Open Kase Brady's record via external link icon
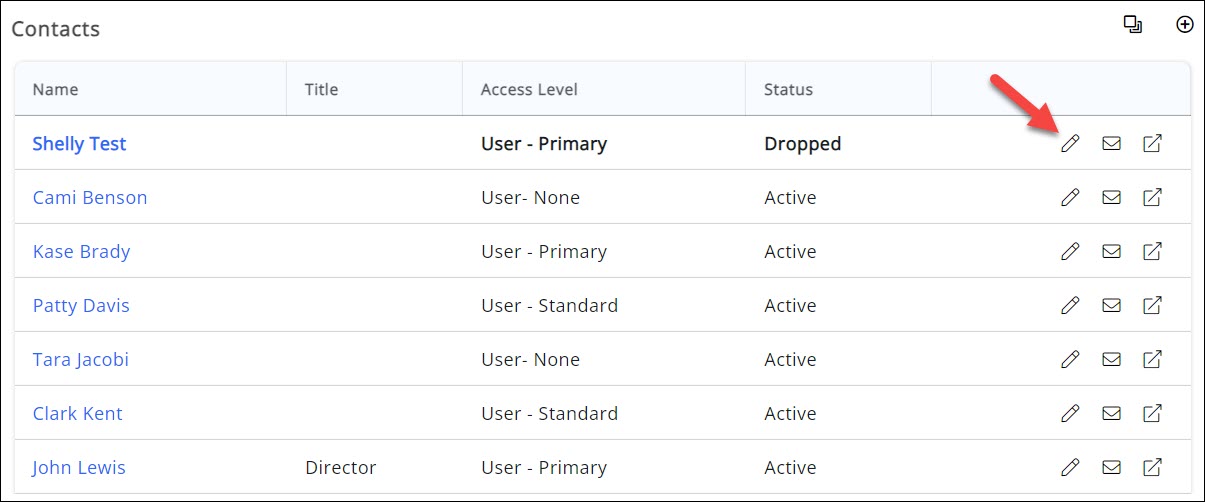This screenshot has height=502, width=1205. (x=1152, y=252)
